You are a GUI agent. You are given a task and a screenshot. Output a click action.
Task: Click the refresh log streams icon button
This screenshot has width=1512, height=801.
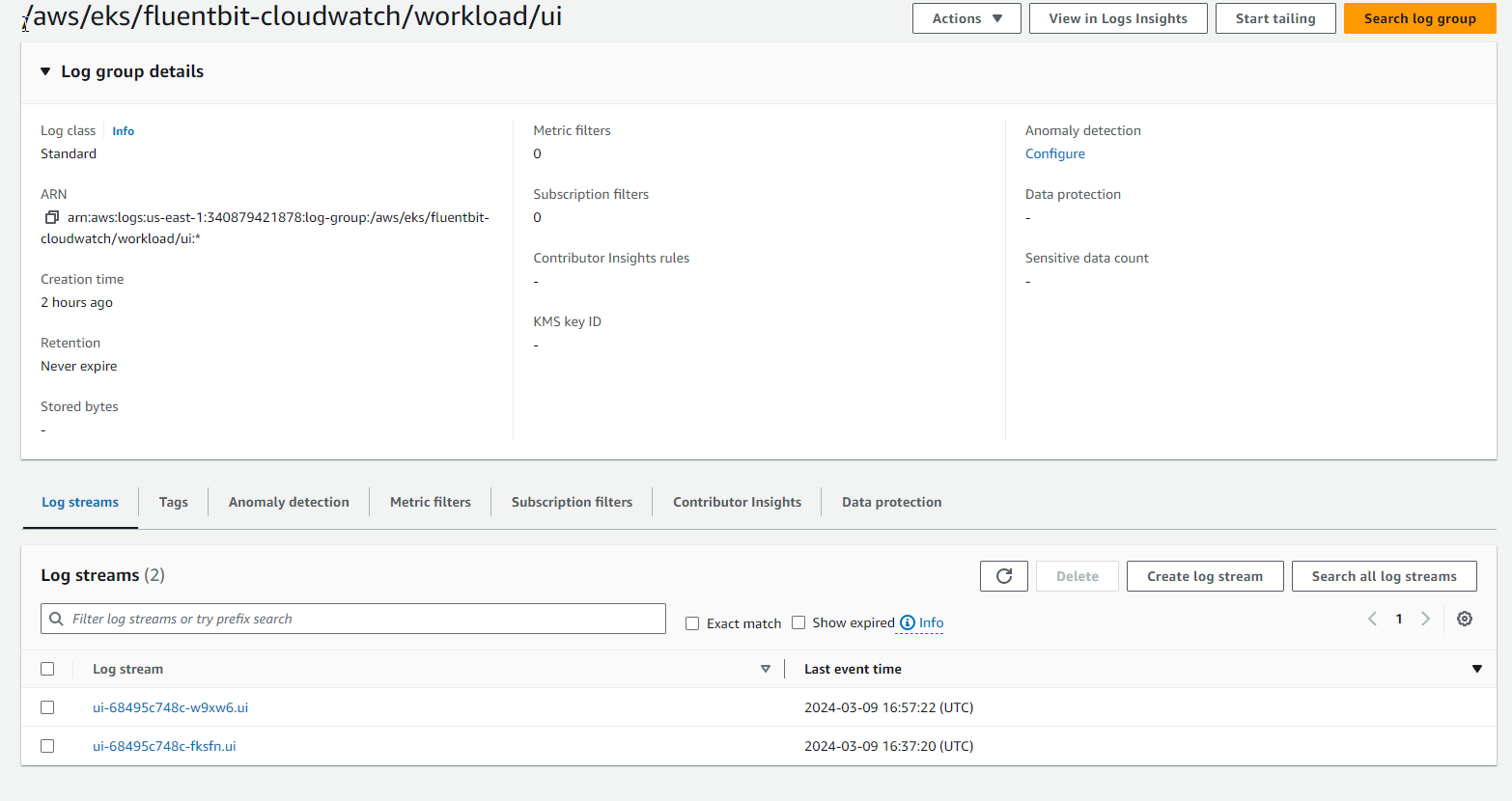[x=1004, y=576]
